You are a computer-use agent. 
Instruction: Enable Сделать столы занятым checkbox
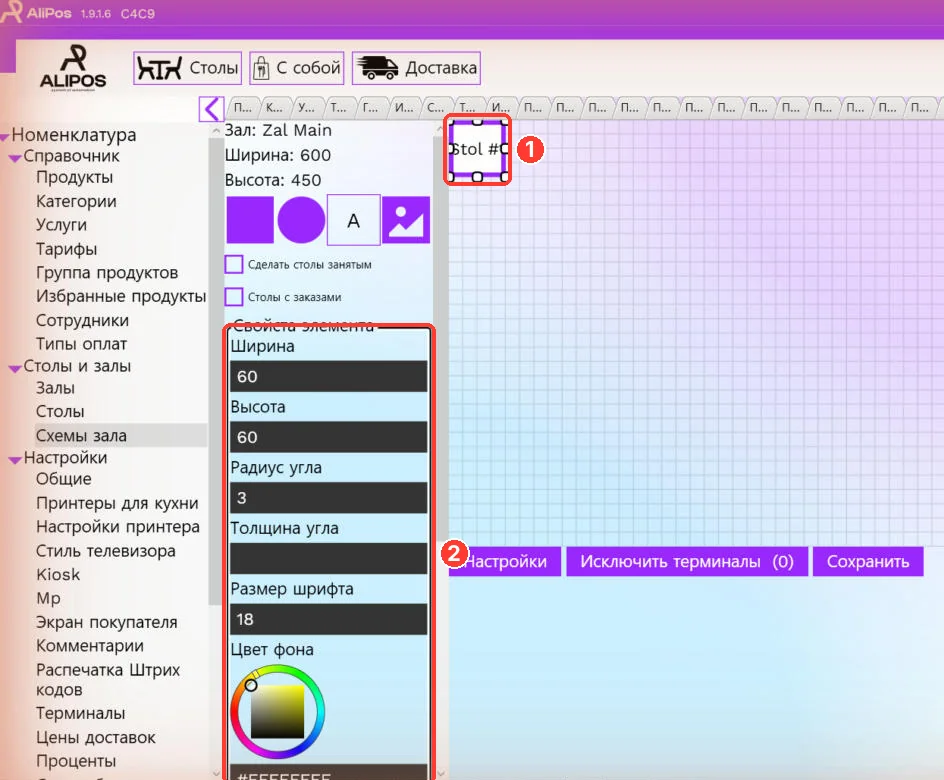pyautogui.click(x=234, y=264)
